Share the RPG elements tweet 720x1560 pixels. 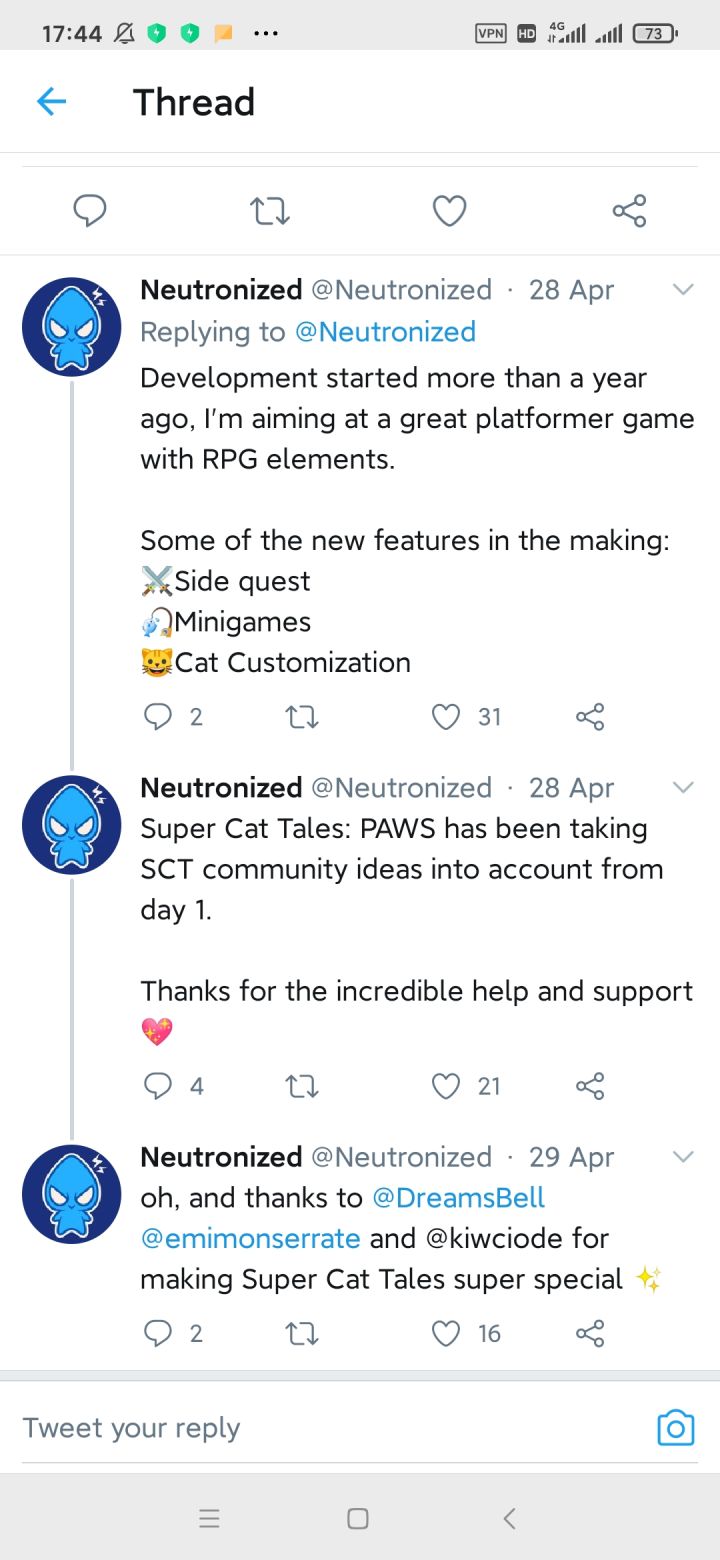pos(590,716)
